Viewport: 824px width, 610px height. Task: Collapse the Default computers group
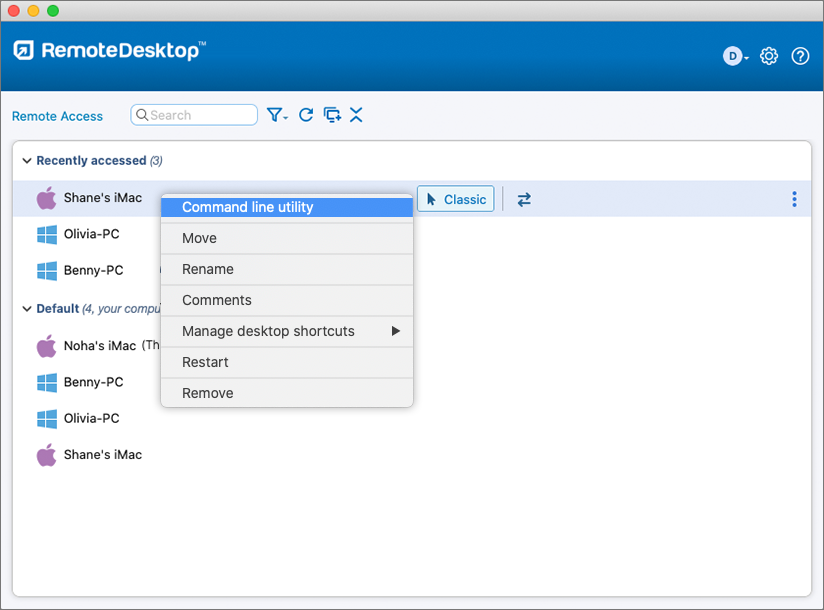27,309
